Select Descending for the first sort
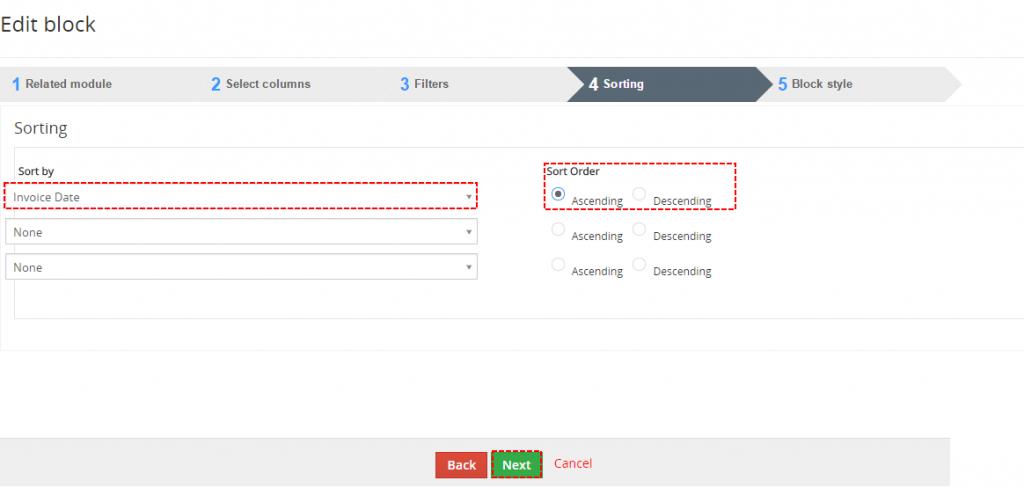The image size is (1024, 488). [639, 194]
